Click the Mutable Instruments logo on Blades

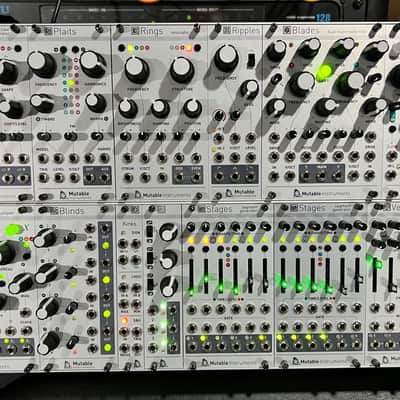tap(322, 193)
